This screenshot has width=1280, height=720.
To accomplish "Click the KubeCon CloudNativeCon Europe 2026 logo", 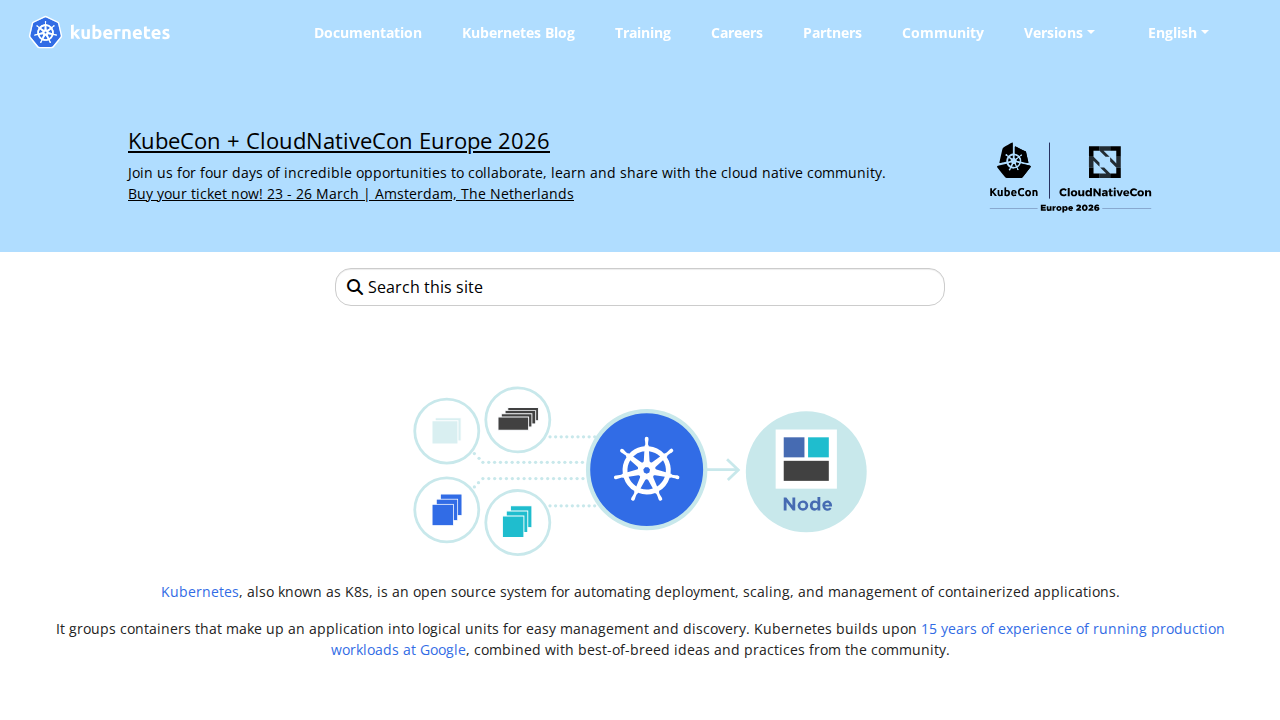I will tap(1070, 176).
